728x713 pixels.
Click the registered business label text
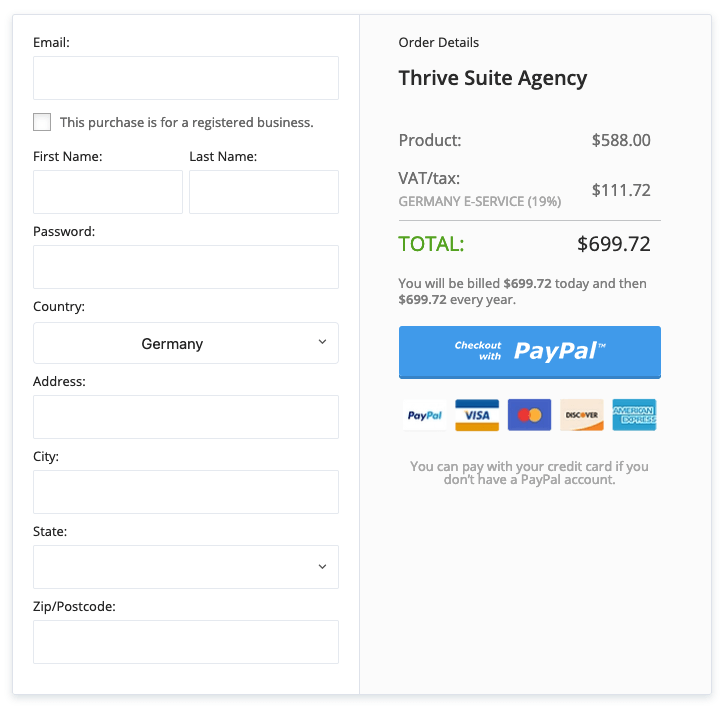point(187,123)
